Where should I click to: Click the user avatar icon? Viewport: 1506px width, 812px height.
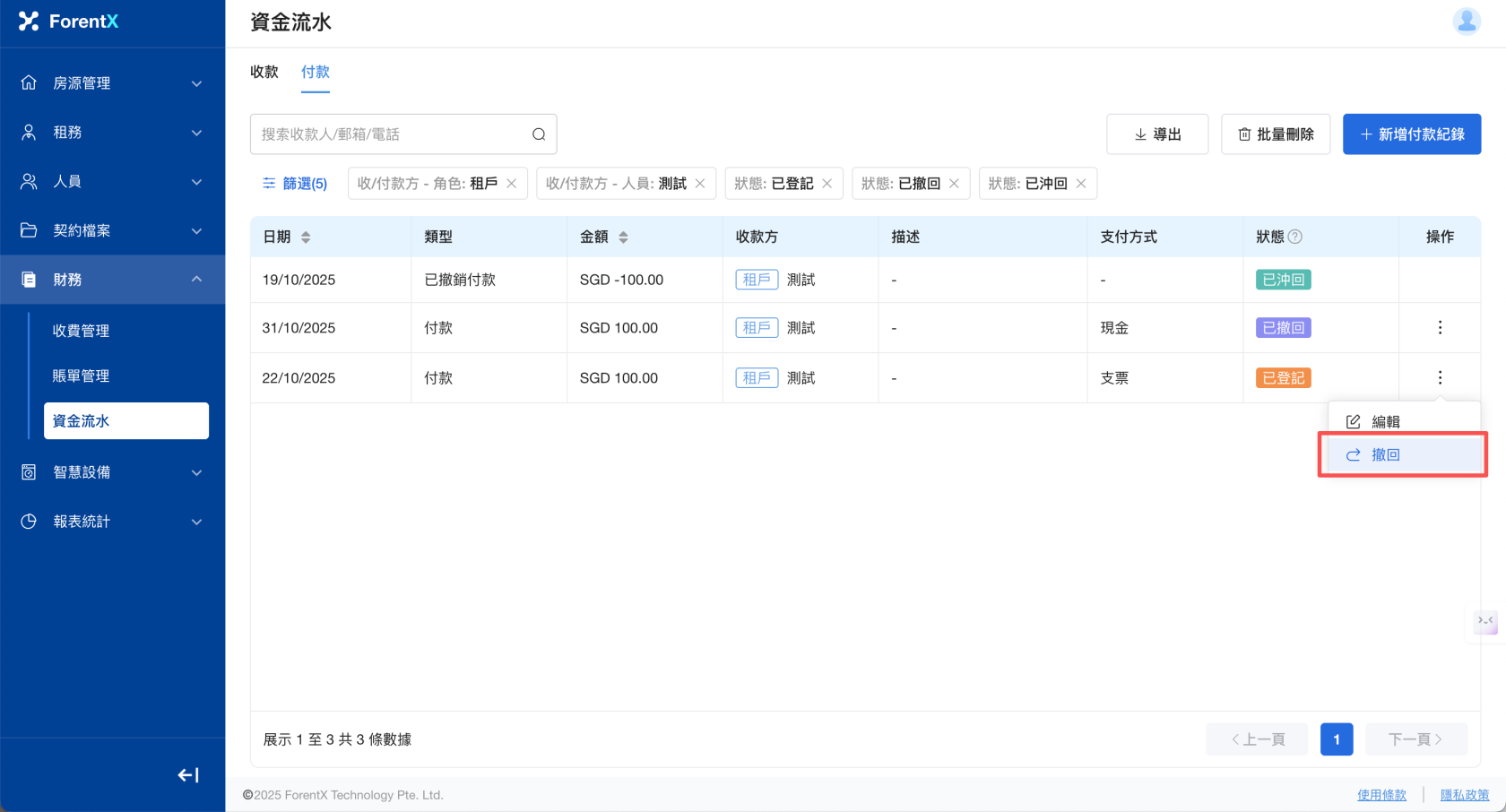click(x=1467, y=21)
